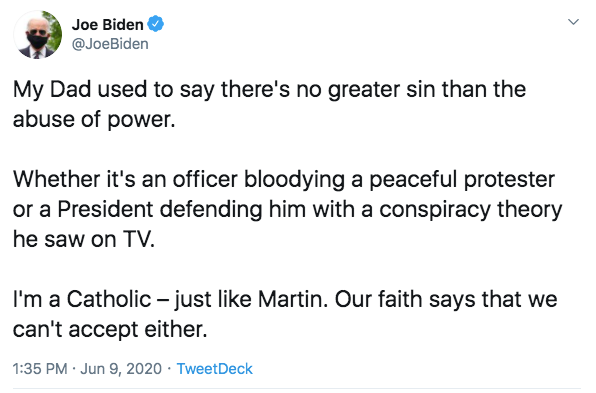Image resolution: width=596 pixels, height=393 pixels.
Task: Click the 1:35 PM timestamp
Action: pyautogui.click(x=40, y=369)
